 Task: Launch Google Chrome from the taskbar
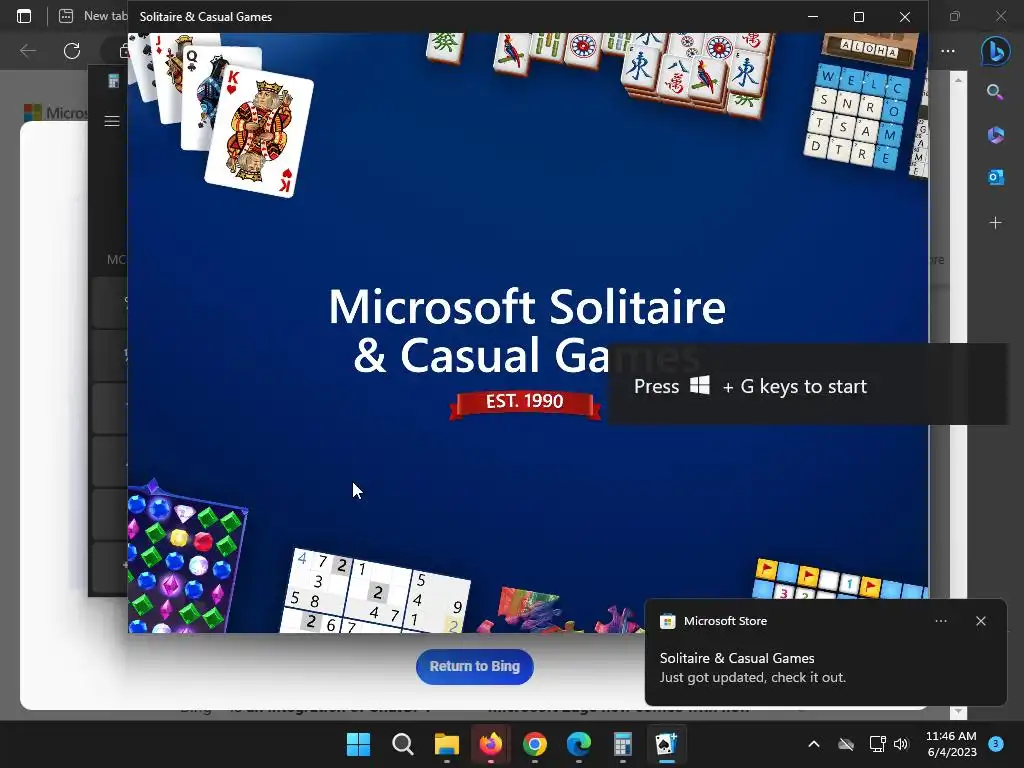[535, 744]
